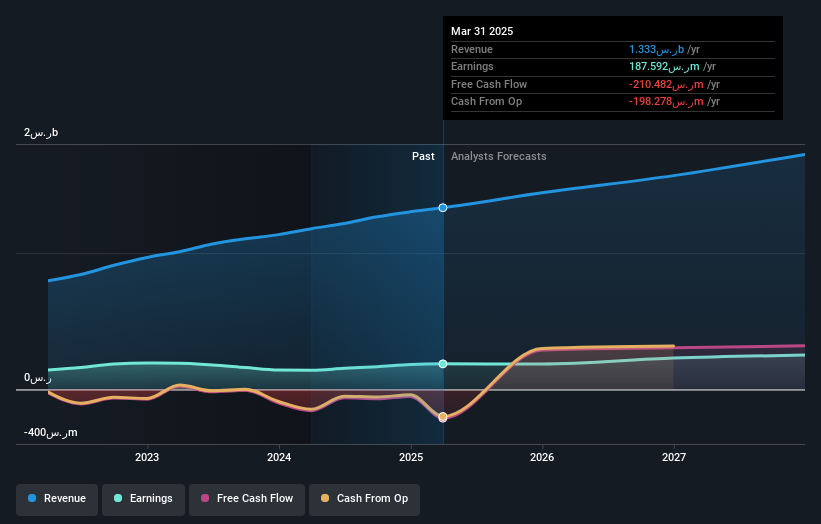The height and width of the screenshot is (524, 821).
Task: Click the teal Earnings legend dot
Action: [x=118, y=498]
